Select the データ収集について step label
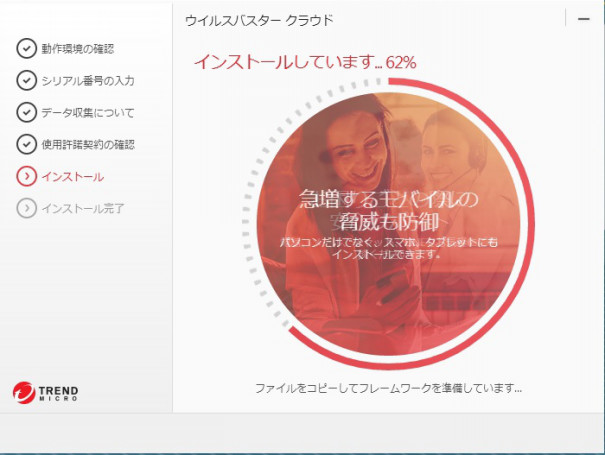 point(88,113)
